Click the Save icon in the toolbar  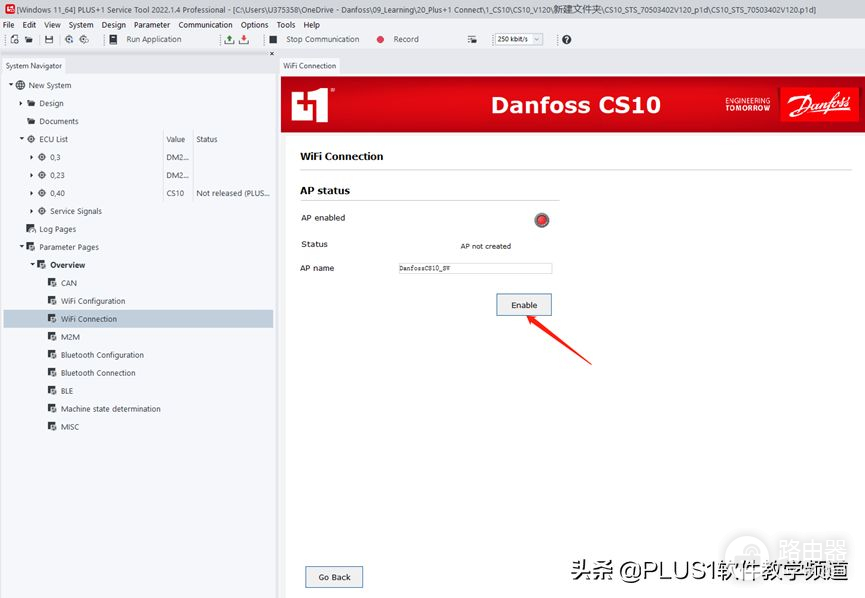coord(49,40)
